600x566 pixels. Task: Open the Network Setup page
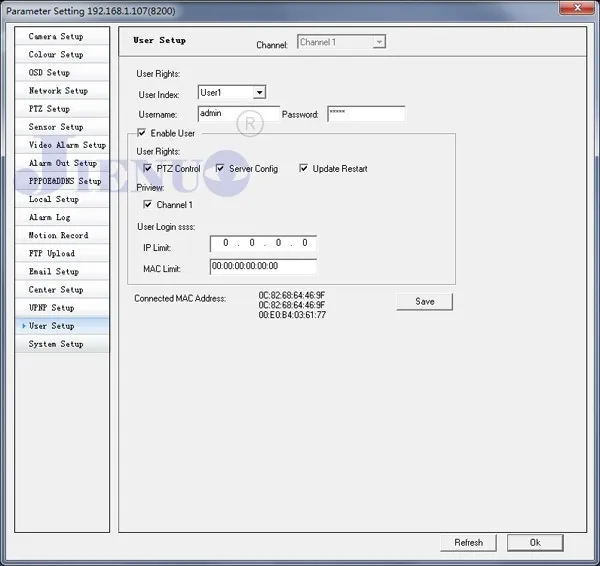pyautogui.click(x=62, y=91)
